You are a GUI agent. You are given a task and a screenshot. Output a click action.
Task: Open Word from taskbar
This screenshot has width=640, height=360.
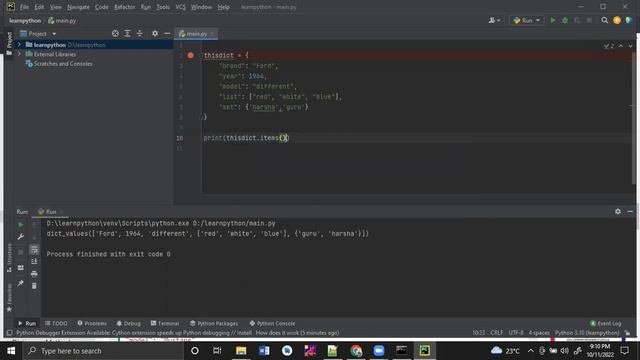click(x=264, y=351)
